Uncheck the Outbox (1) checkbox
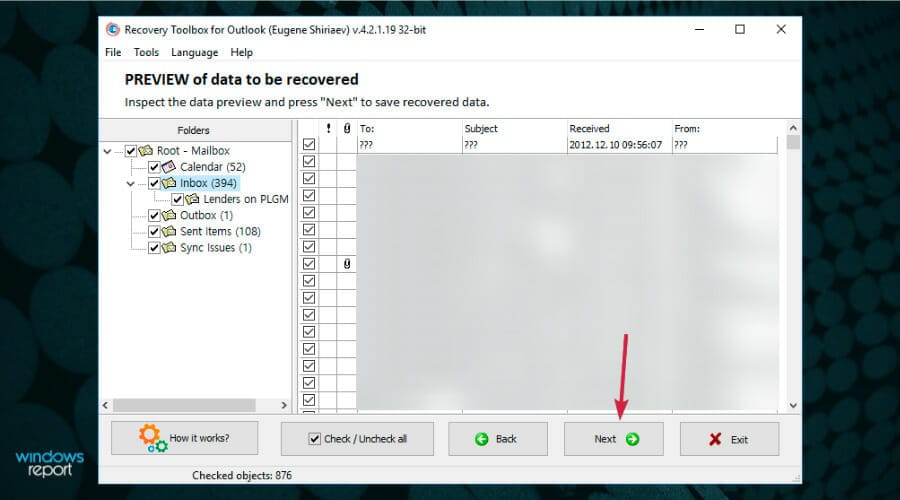Screen dimensions: 900x500 [154, 215]
